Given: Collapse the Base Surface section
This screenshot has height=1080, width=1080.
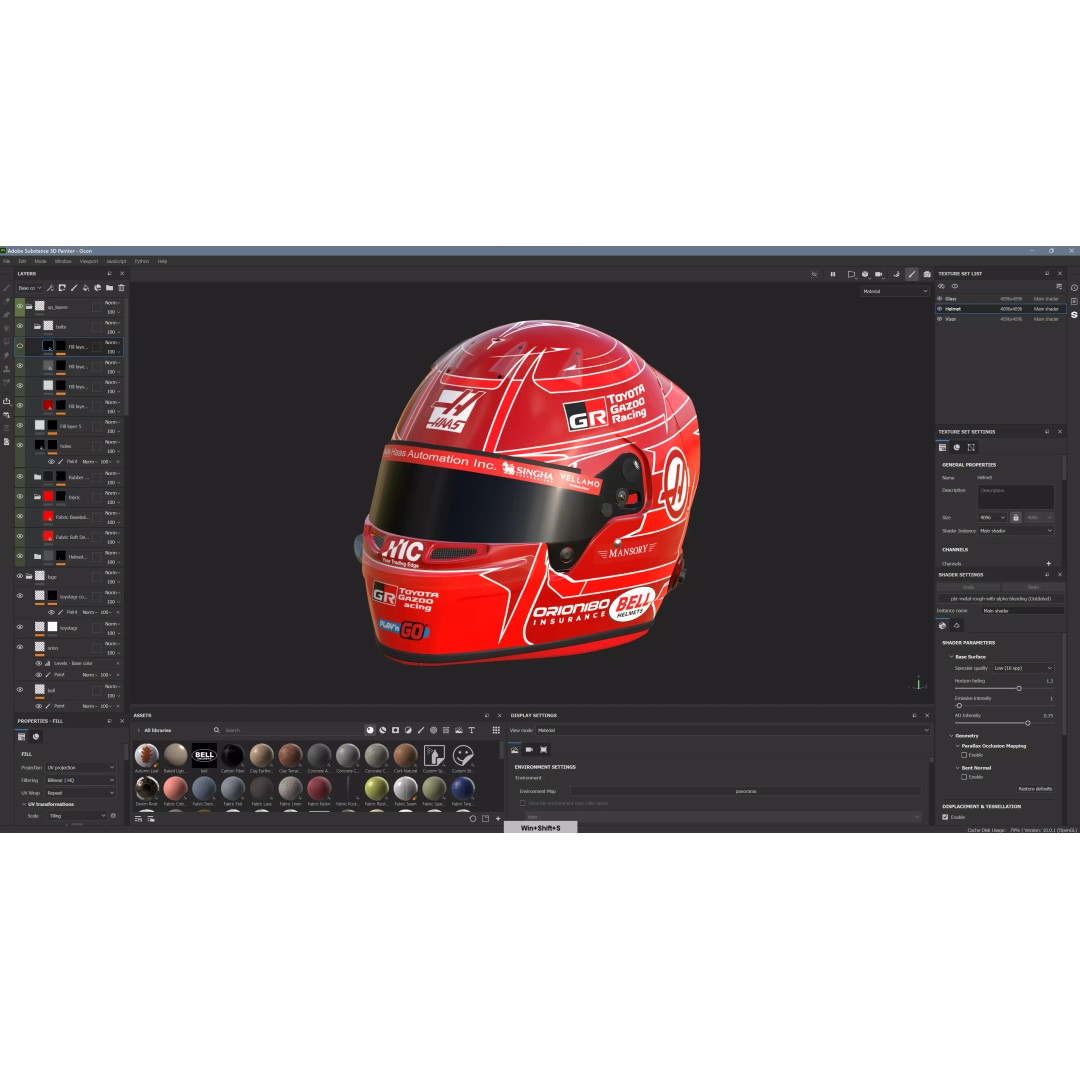Looking at the screenshot, I should tap(952, 657).
